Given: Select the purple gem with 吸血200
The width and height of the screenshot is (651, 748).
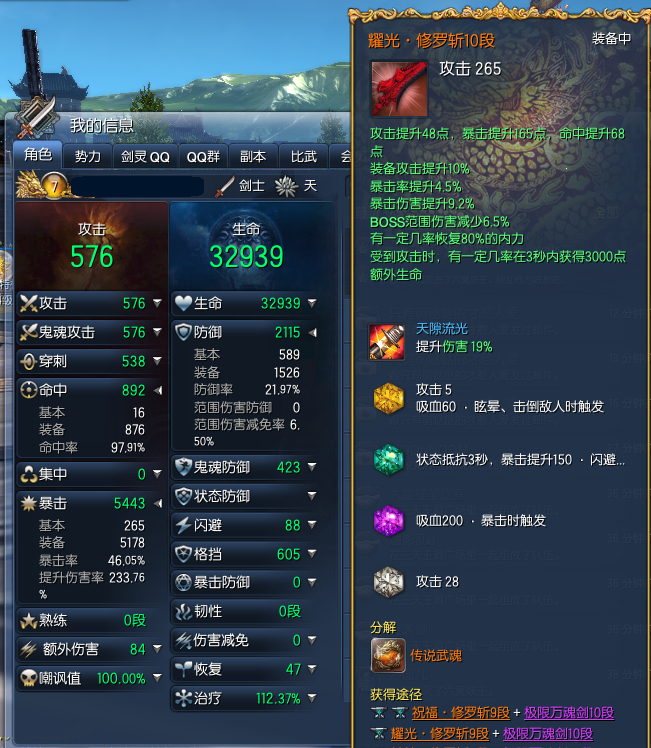Looking at the screenshot, I should click(389, 520).
